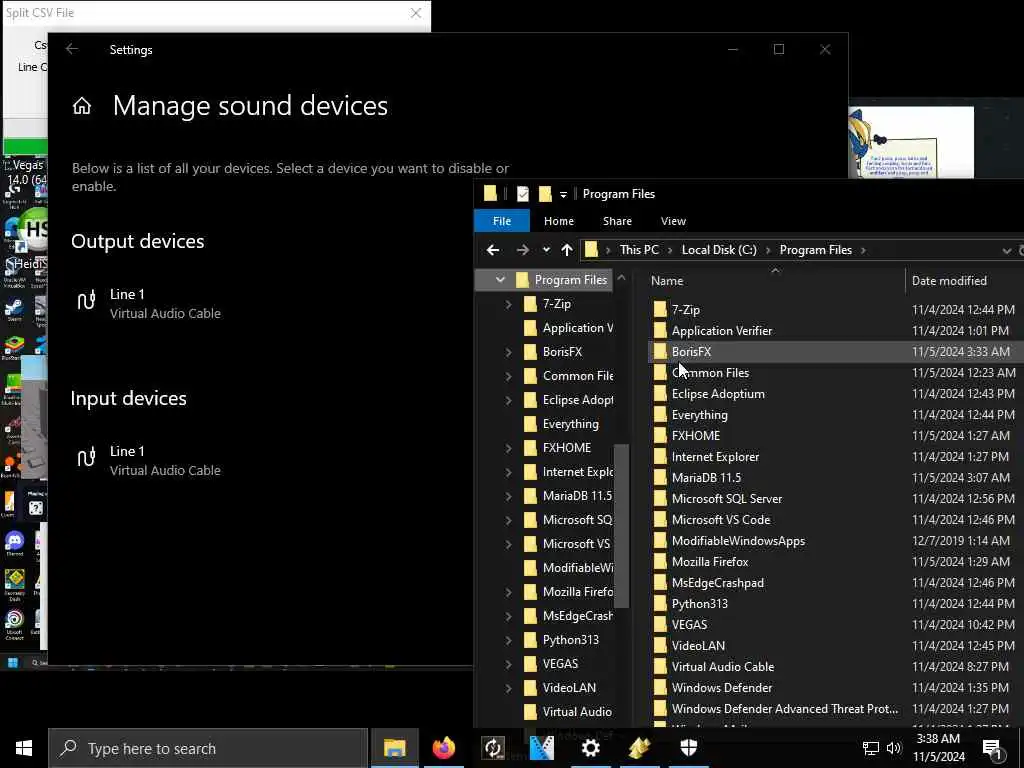The image size is (1024, 768).
Task: Click This PC in the address bar
Action: (x=639, y=250)
